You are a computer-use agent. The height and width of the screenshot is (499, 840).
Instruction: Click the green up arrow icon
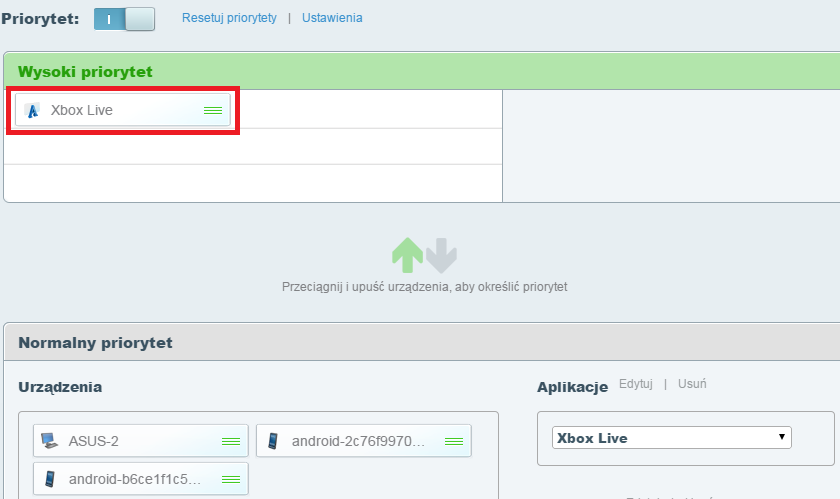coord(407,256)
